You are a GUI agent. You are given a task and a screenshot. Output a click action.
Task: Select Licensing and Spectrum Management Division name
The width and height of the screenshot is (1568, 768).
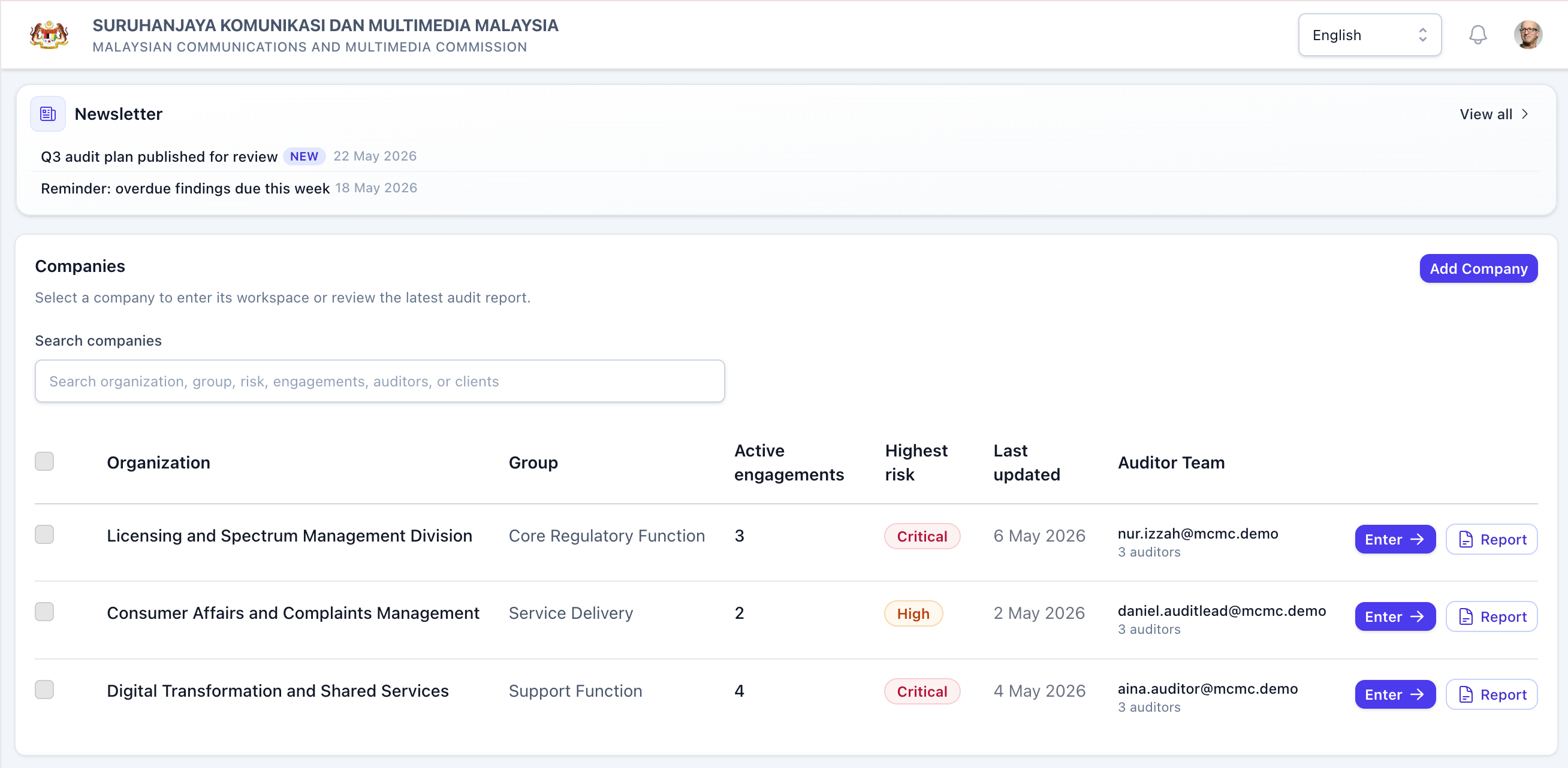click(x=289, y=536)
